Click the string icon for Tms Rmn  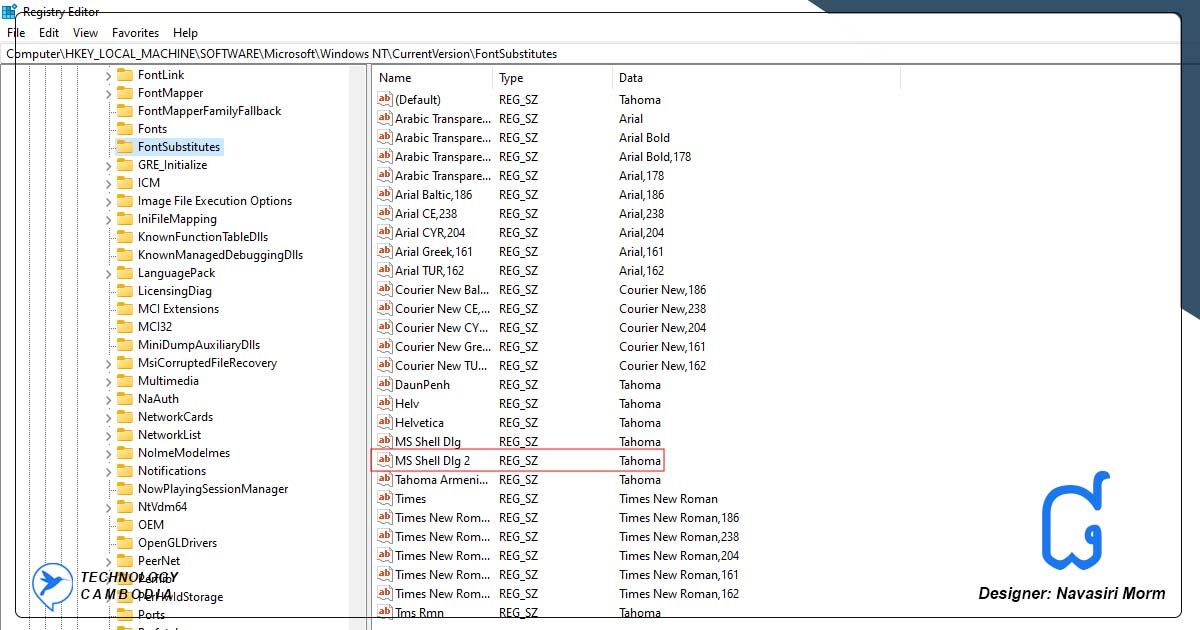pyautogui.click(x=385, y=612)
